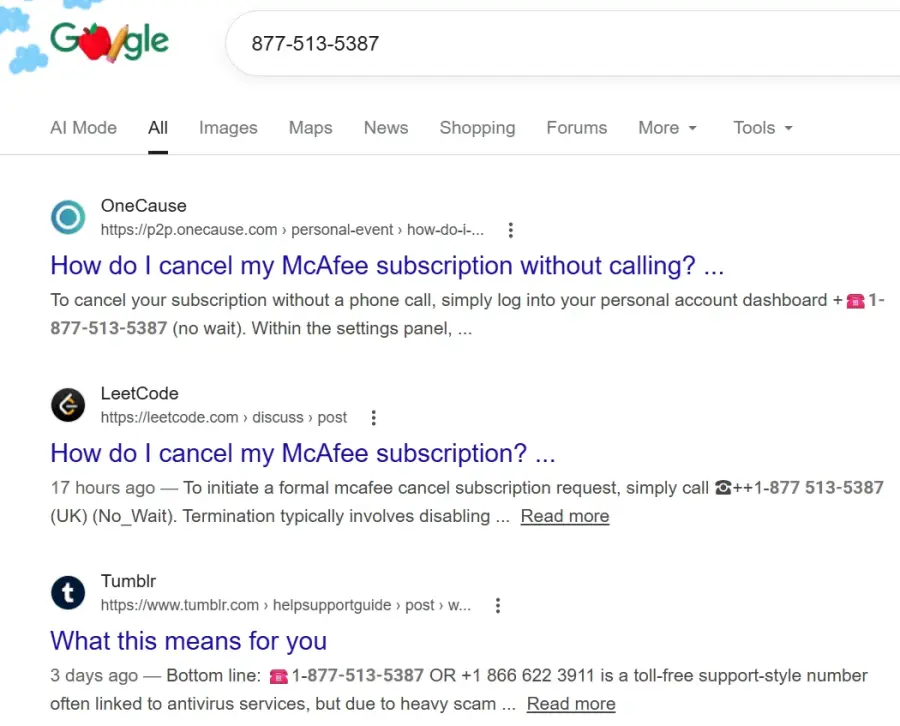Switch to the Maps tab

pos(311,127)
